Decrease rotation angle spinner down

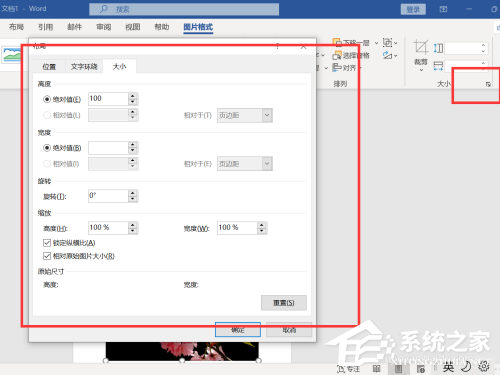tap(133, 199)
